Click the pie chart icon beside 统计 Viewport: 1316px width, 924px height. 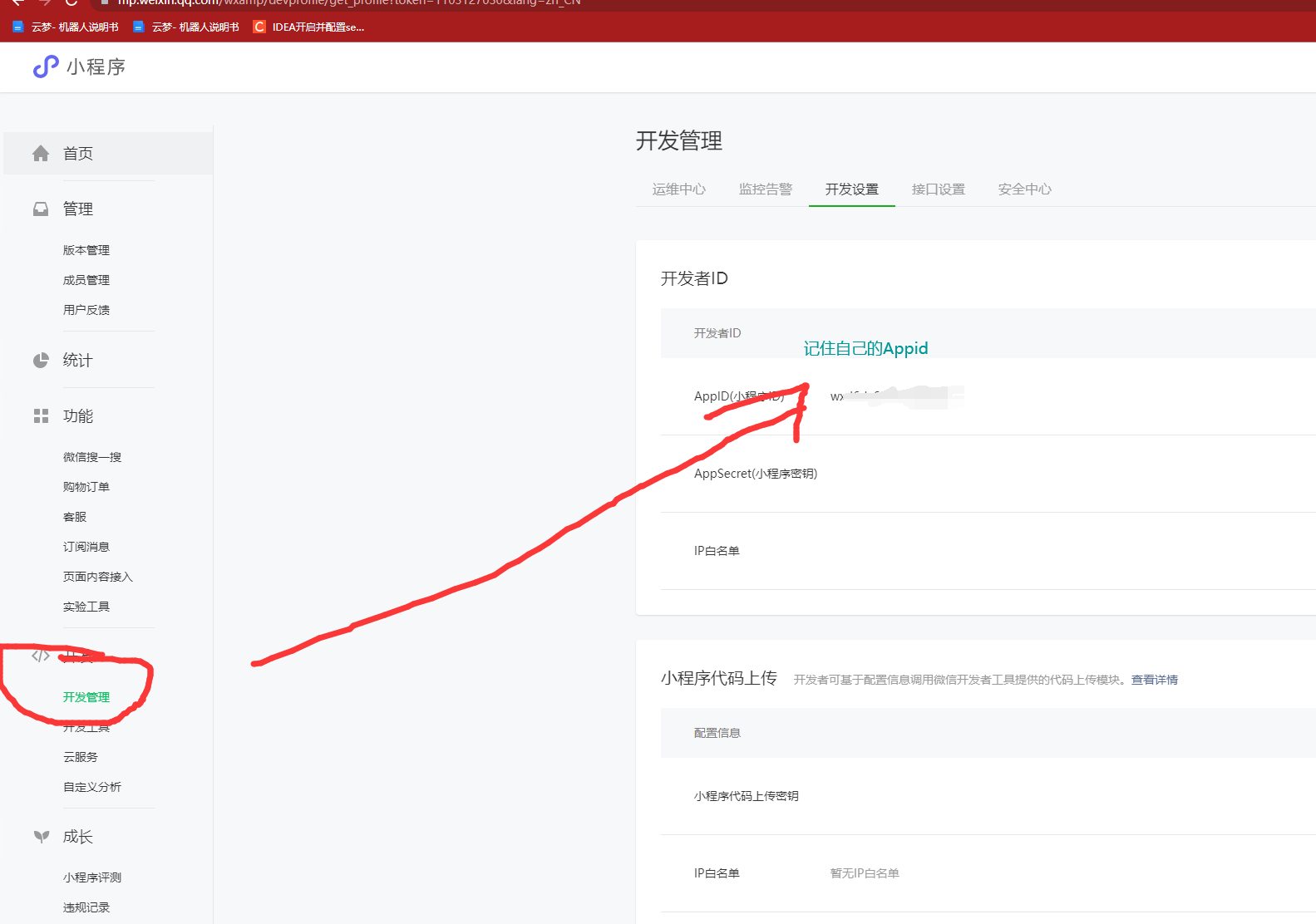41,360
